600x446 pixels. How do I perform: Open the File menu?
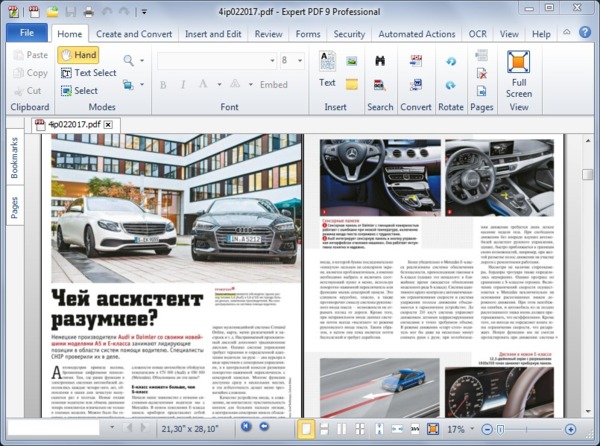pyautogui.click(x=27, y=33)
